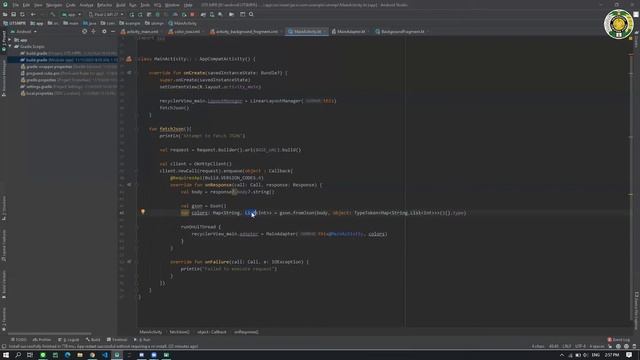Click the 4 spaces indent setting
Screen dimensions: 640x360
[597, 346]
